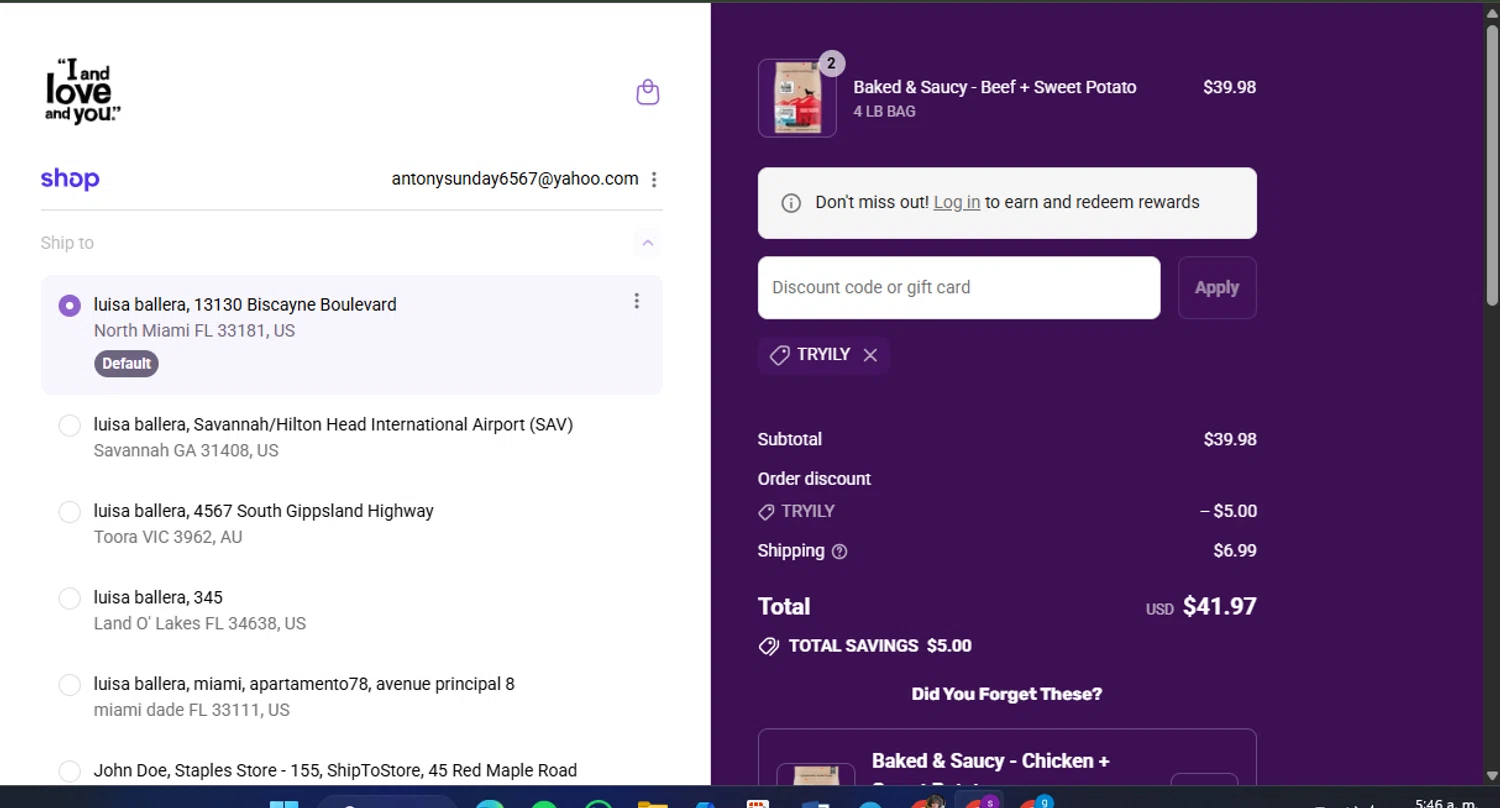Click the Apply discount button
Screen dimensions: 1500x808
1217,288
